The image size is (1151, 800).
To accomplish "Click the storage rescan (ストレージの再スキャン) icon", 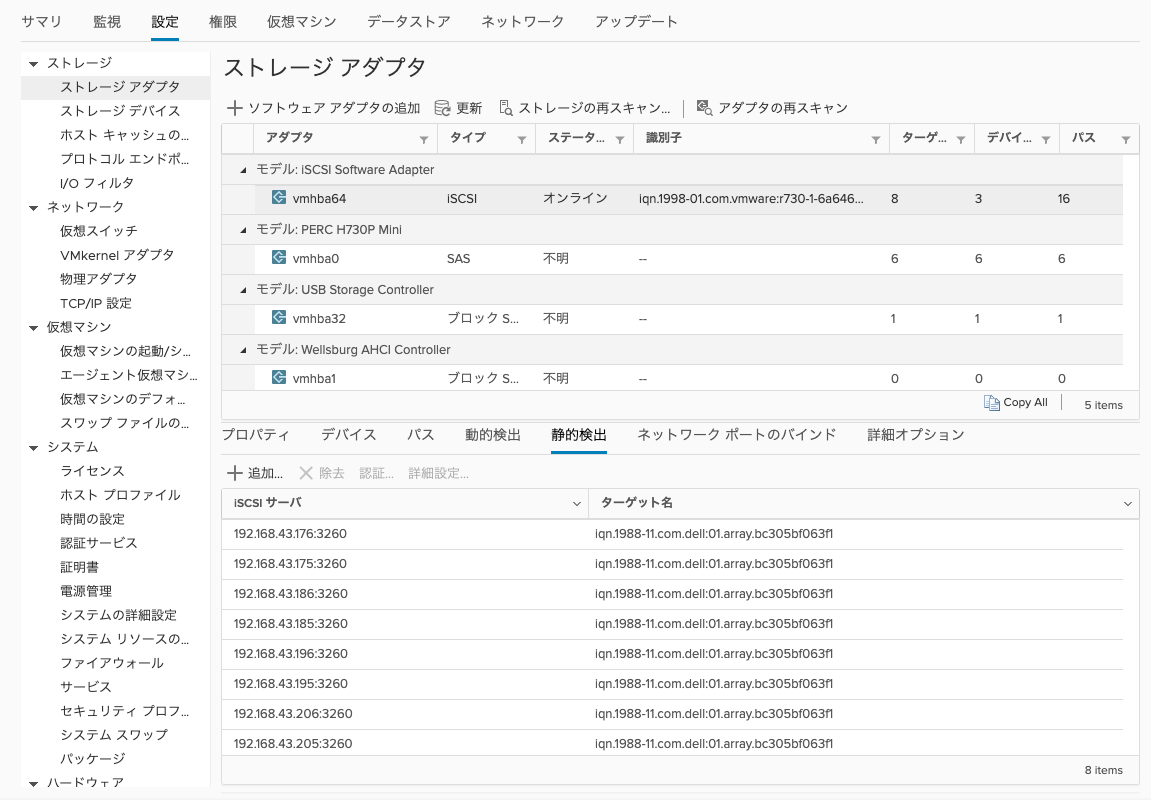I will tap(506, 108).
